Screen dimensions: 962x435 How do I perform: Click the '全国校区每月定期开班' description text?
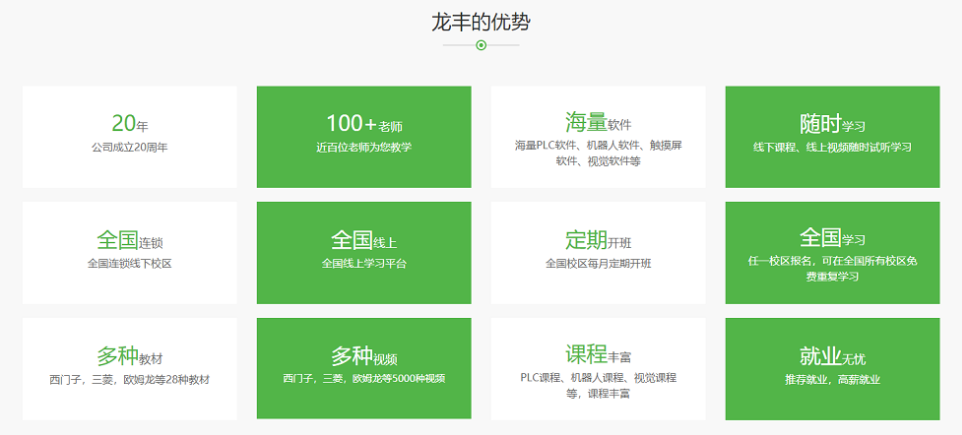pos(598,264)
